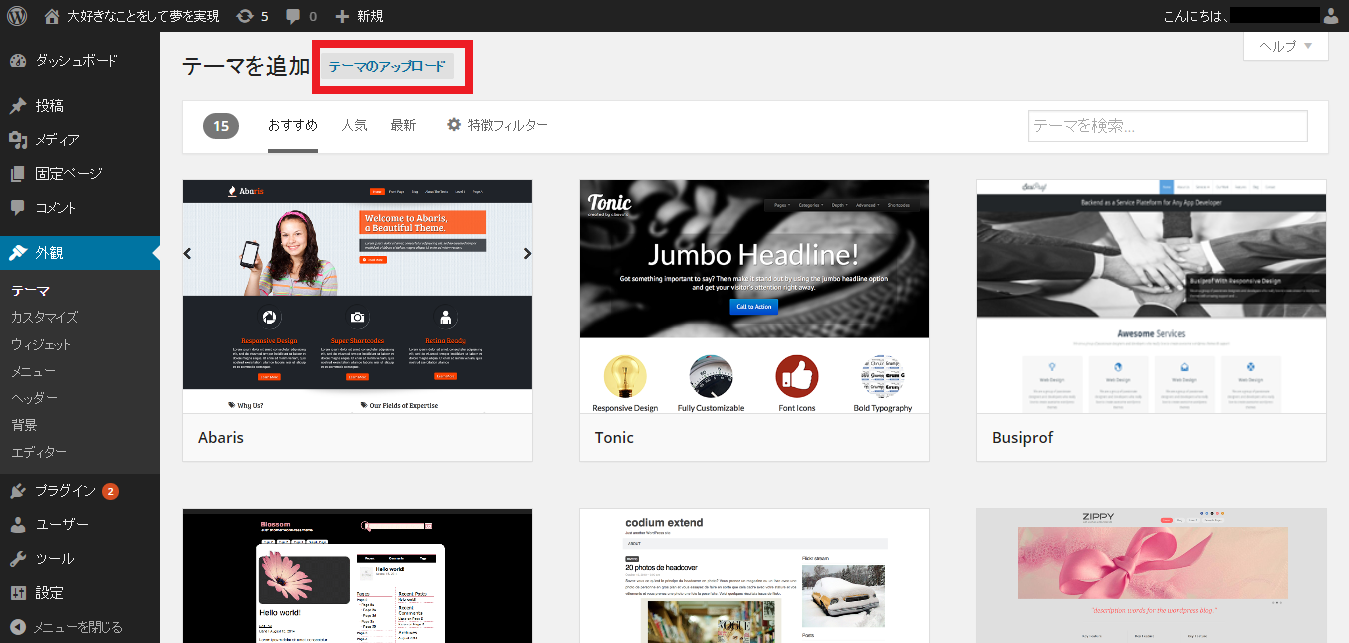
Task: Open the Tonic theme preview thumbnail
Action: click(x=755, y=297)
